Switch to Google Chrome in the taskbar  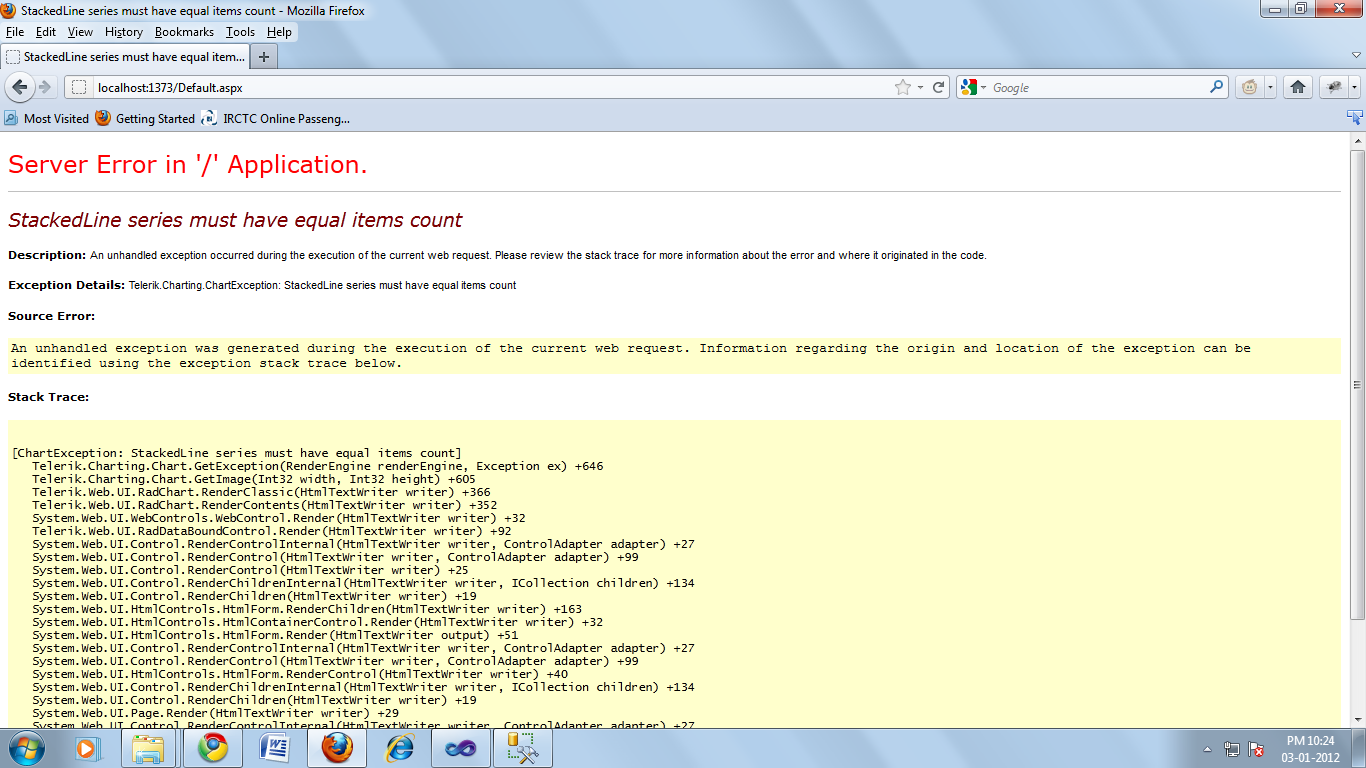(x=212, y=748)
